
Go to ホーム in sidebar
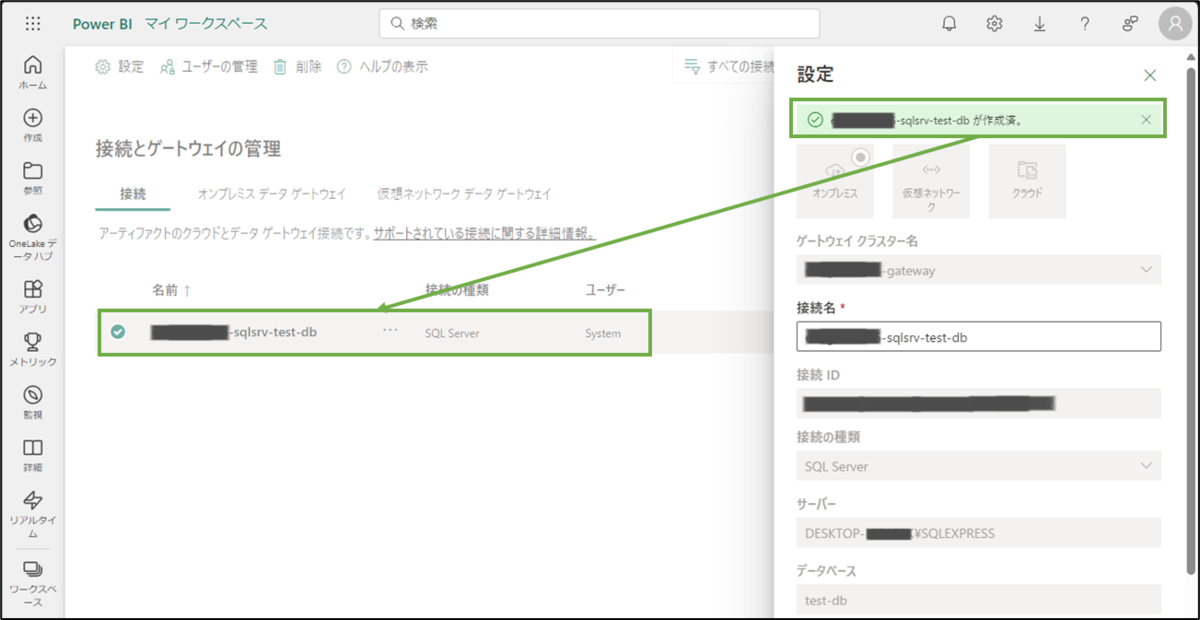coord(32,73)
